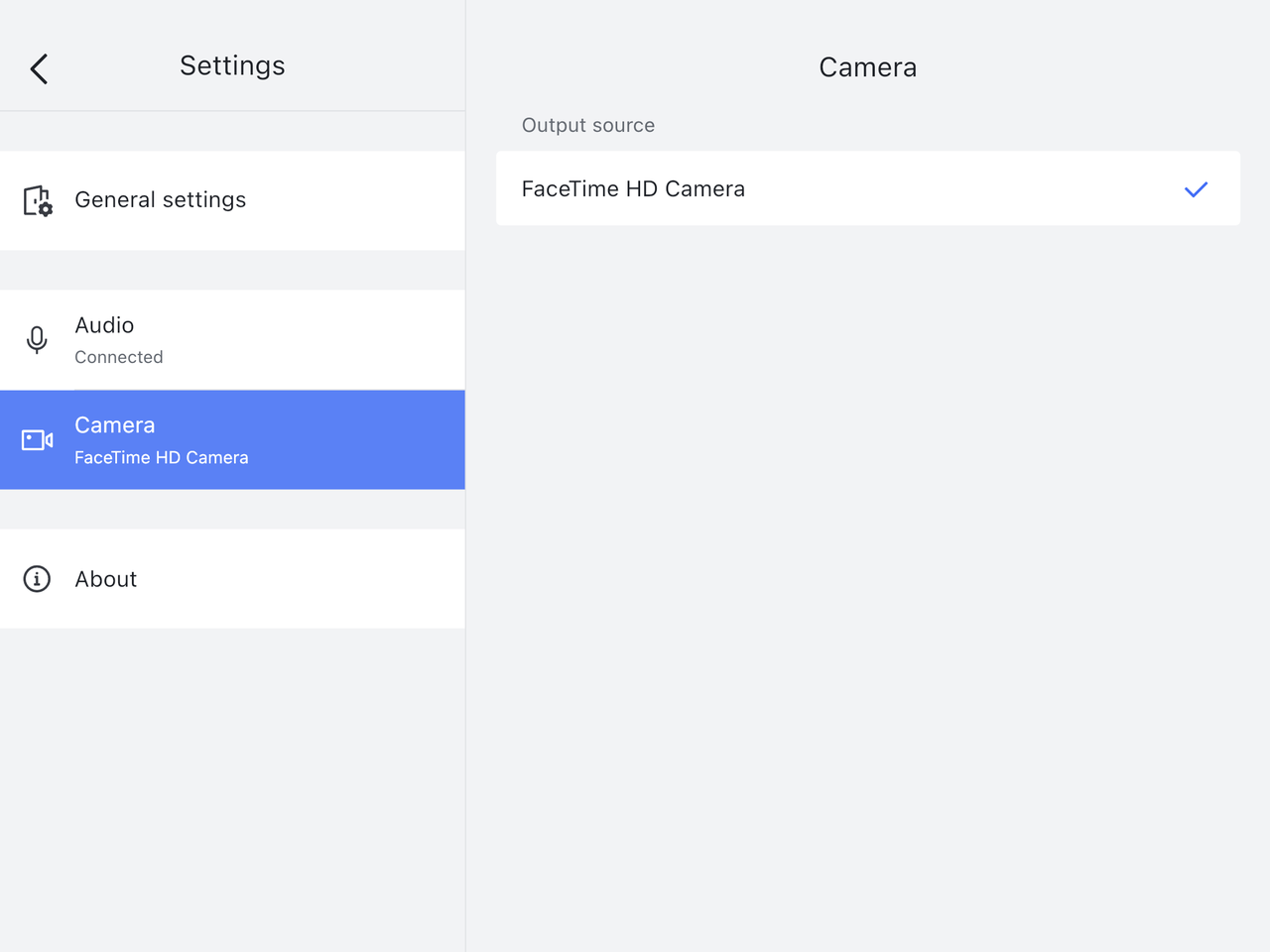Click FaceTime HD Camera subtitle in sidebar
The width and height of the screenshot is (1270, 952).
point(162,458)
